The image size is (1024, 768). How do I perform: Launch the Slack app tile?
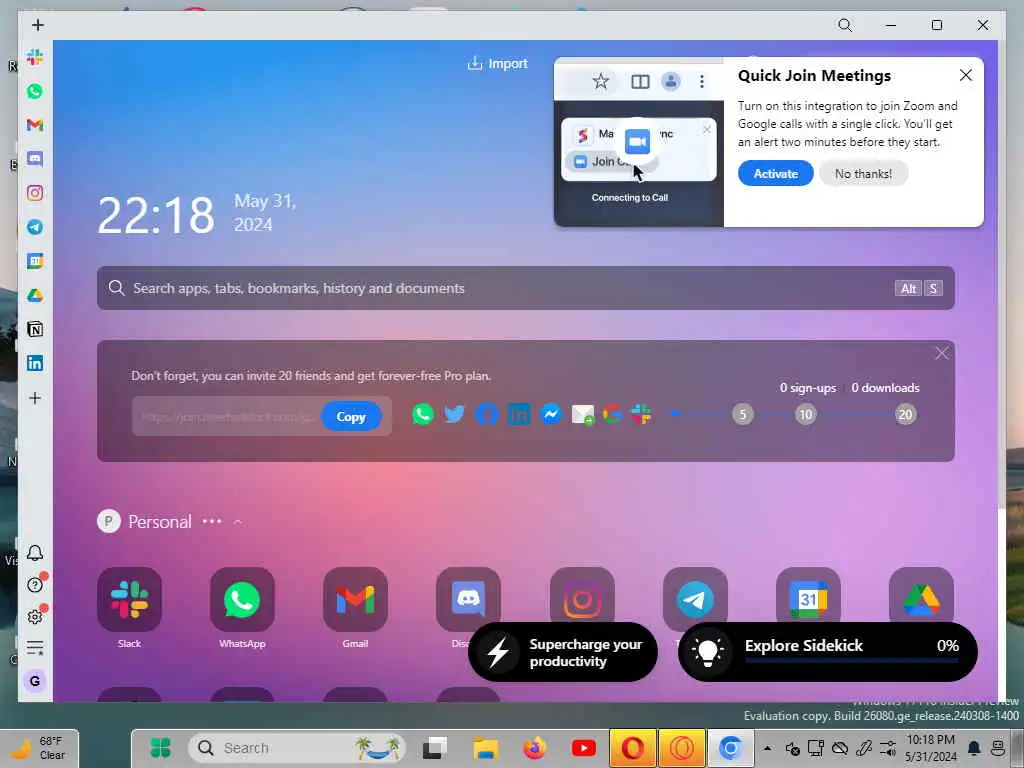coord(129,600)
